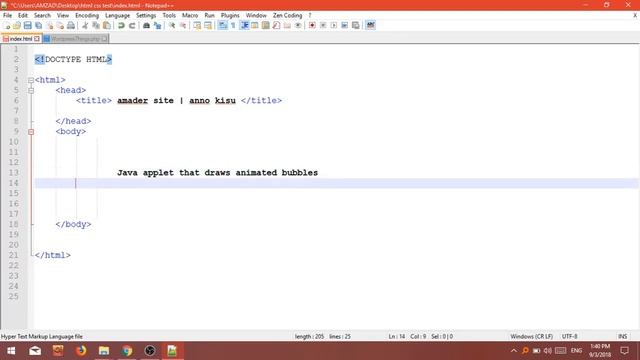Click the Open file toolbar icon
Image resolution: width=640 pixels, height=360 pixels.
tap(17, 25)
